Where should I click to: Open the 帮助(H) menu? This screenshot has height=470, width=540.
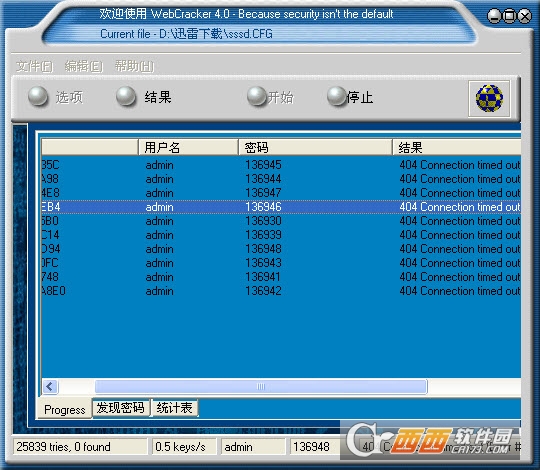[134, 66]
